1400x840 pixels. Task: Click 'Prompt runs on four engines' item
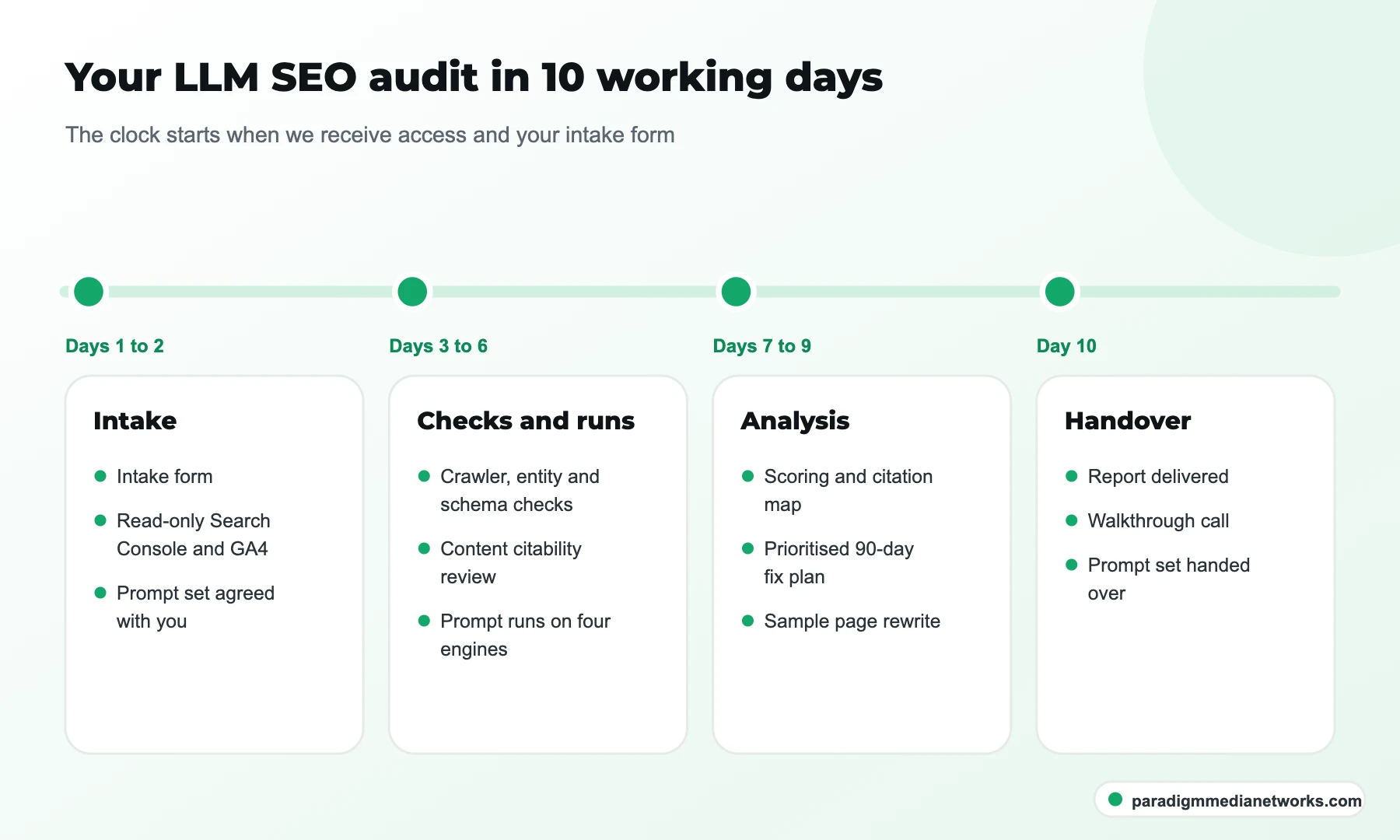click(525, 635)
